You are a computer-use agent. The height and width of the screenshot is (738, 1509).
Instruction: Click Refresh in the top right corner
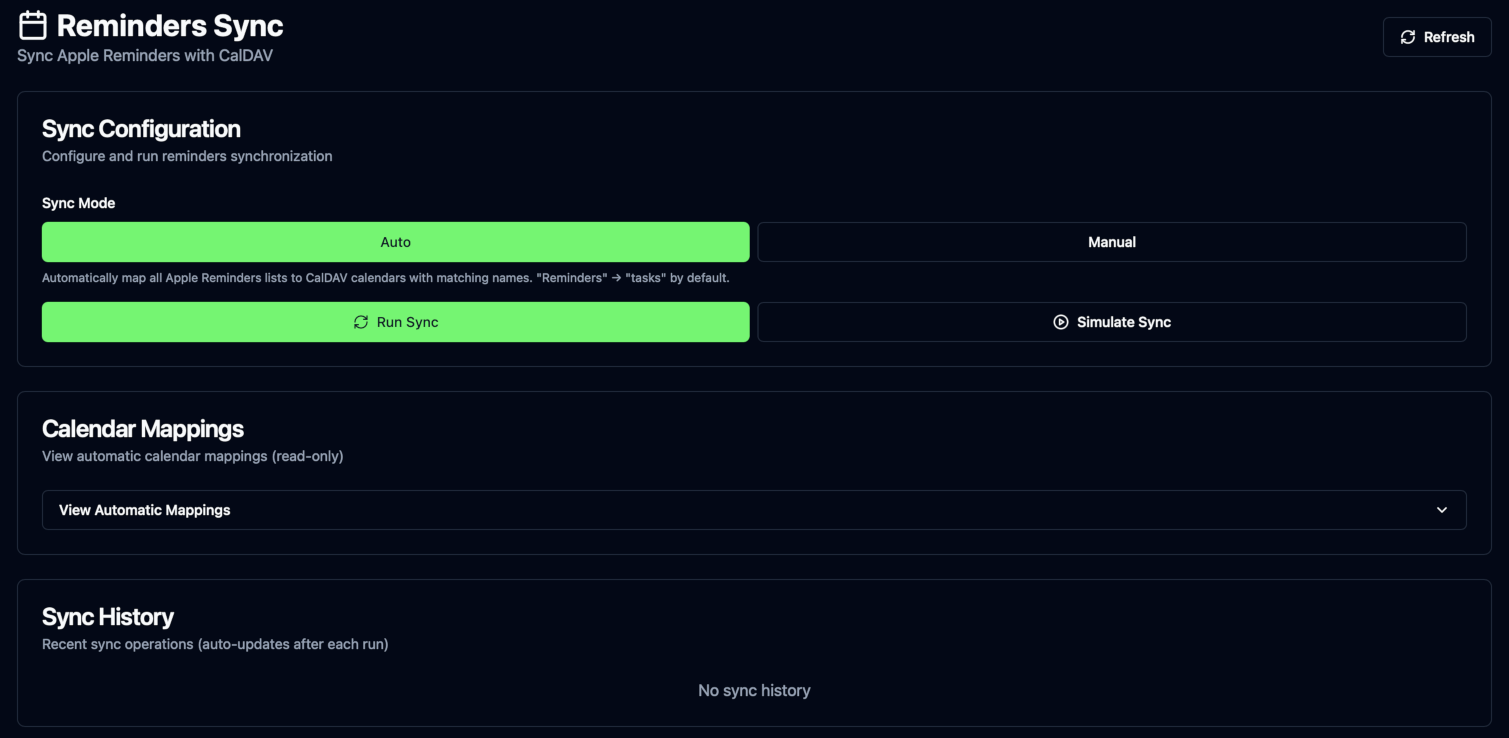1437,36
